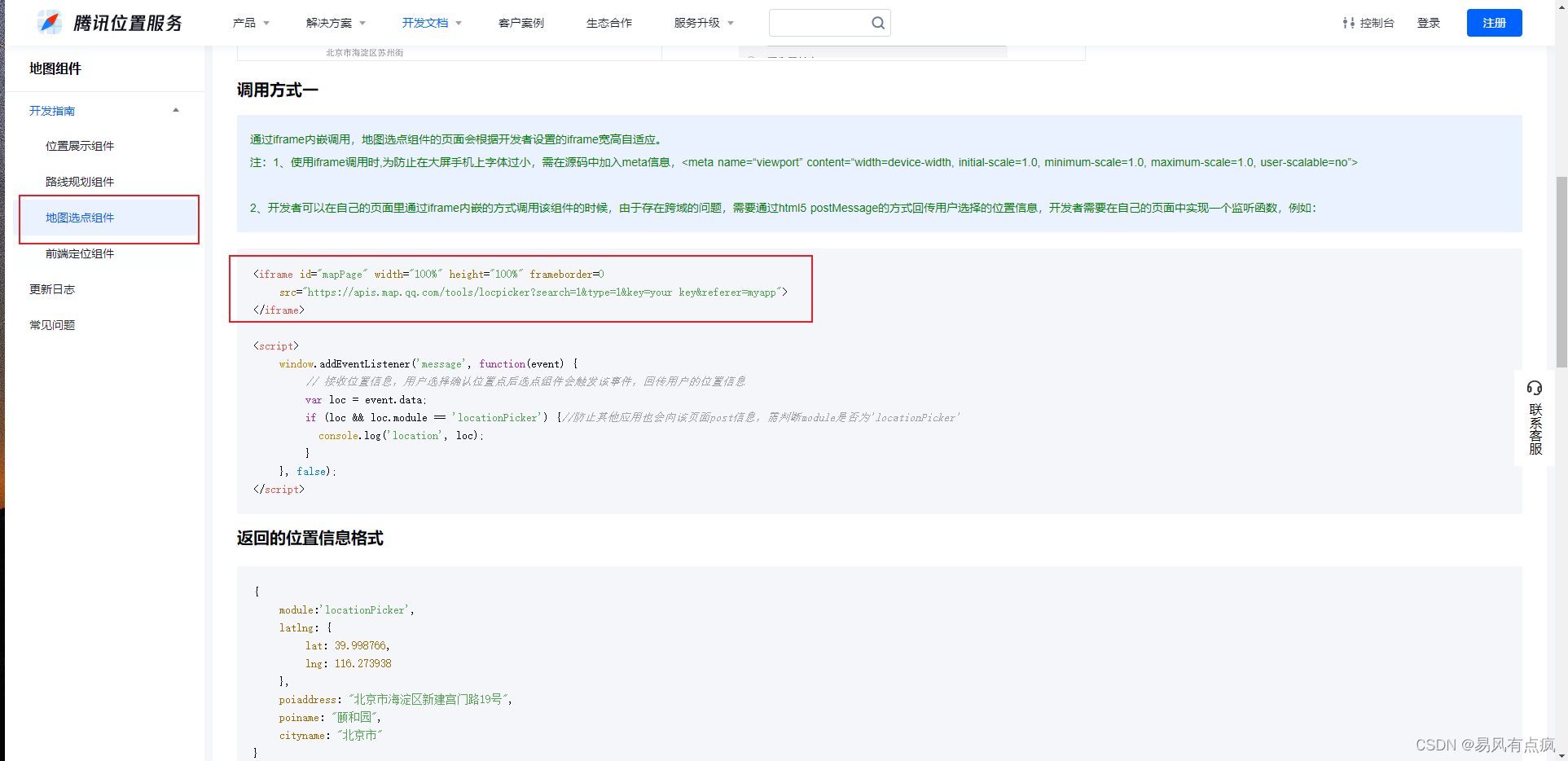Click the 调用方式一 heading
1568x761 pixels.
point(278,90)
